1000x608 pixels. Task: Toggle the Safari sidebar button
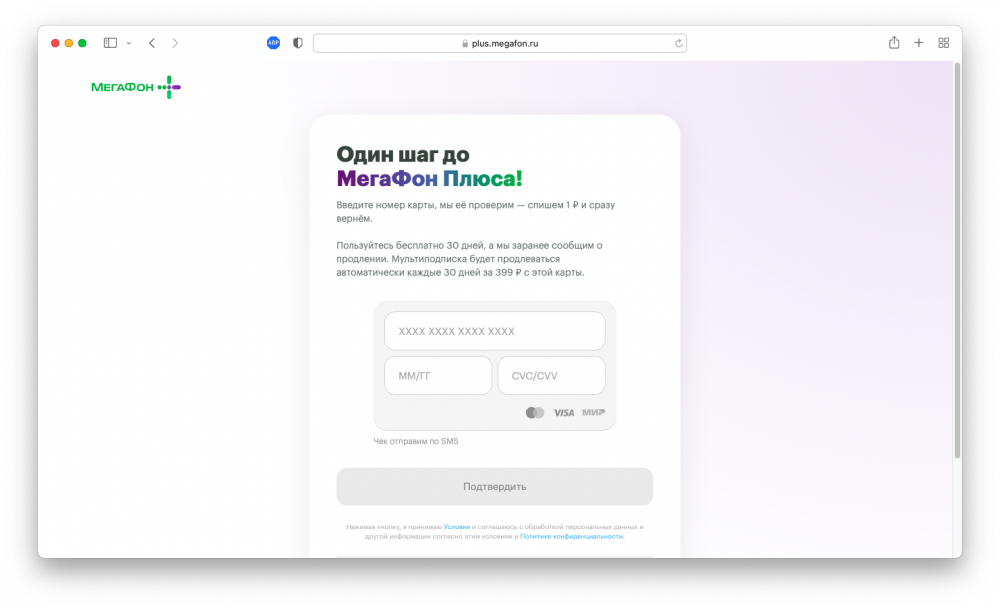click(x=110, y=43)
